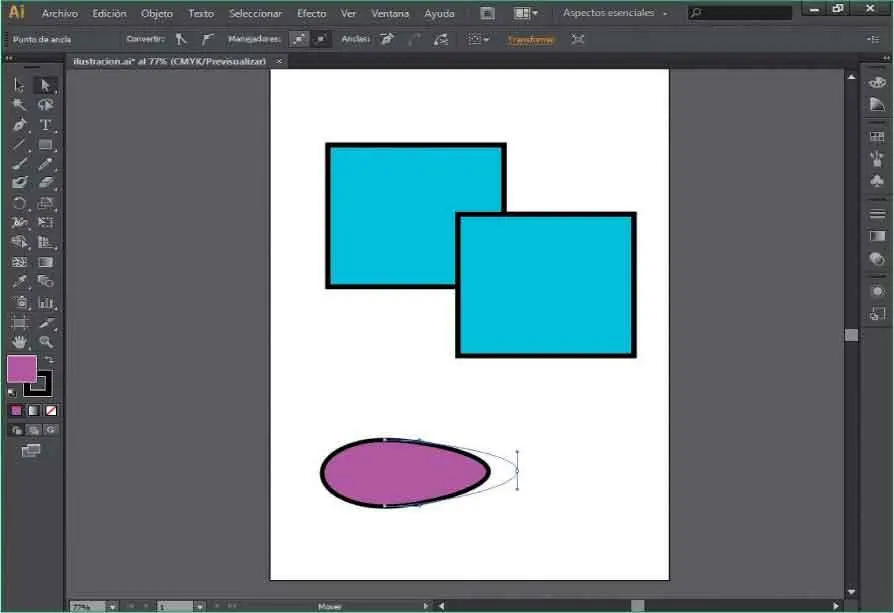
Task: Open the Texto menu
Action: click(x=201, y=13)
